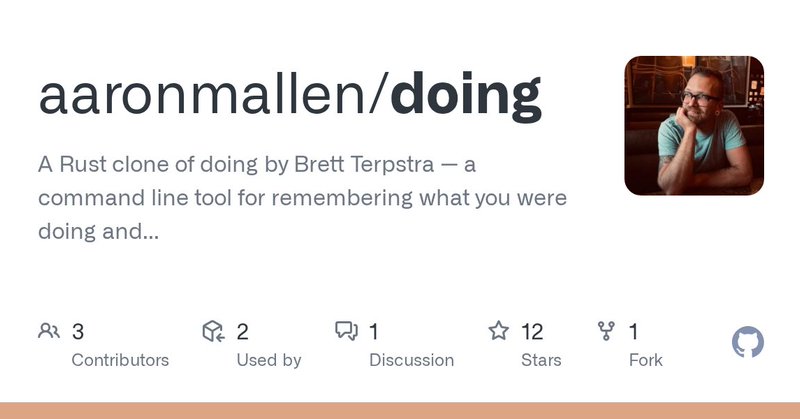Viewport: 800px width, 419px height.
Task: Click the Contributors people icon
Action: click(x=49, y=331)
